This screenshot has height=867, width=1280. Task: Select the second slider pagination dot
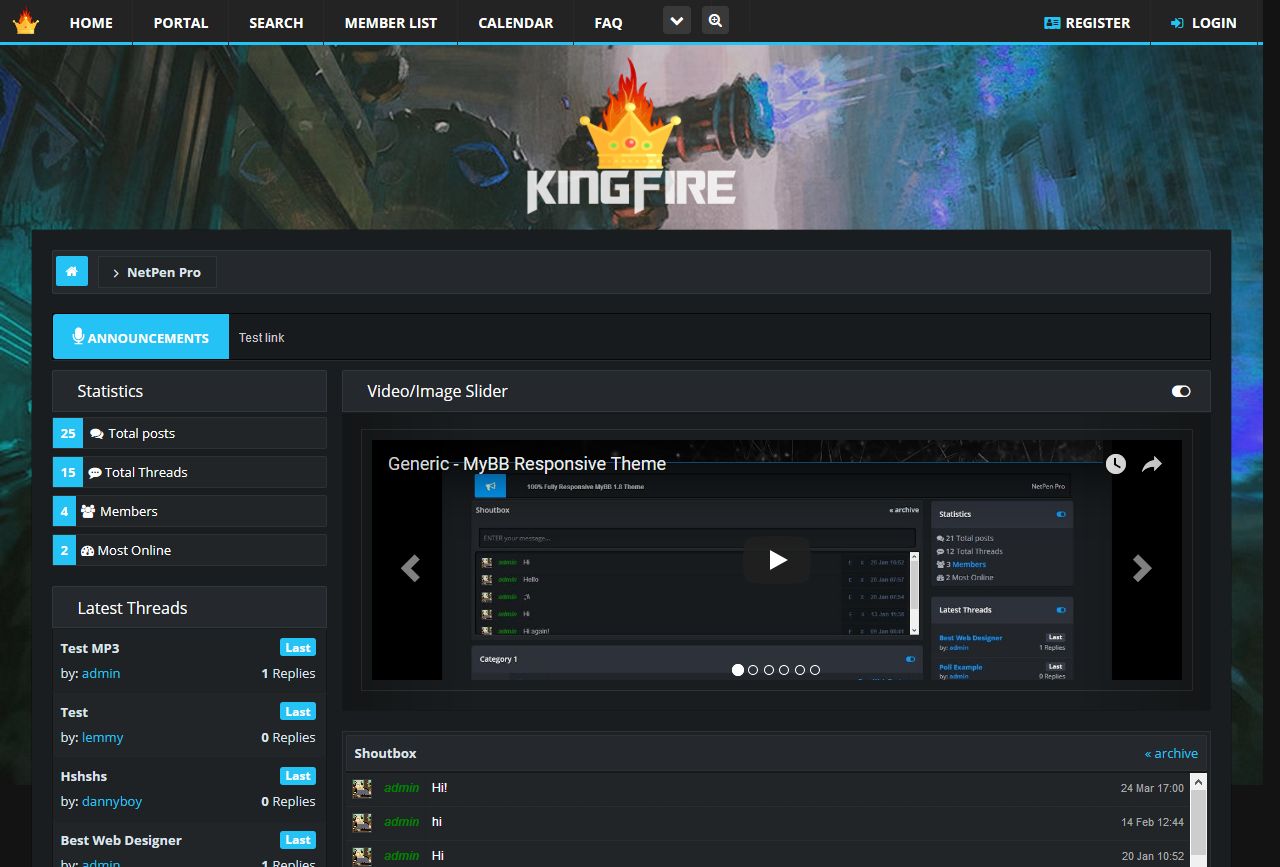point(753,670)
